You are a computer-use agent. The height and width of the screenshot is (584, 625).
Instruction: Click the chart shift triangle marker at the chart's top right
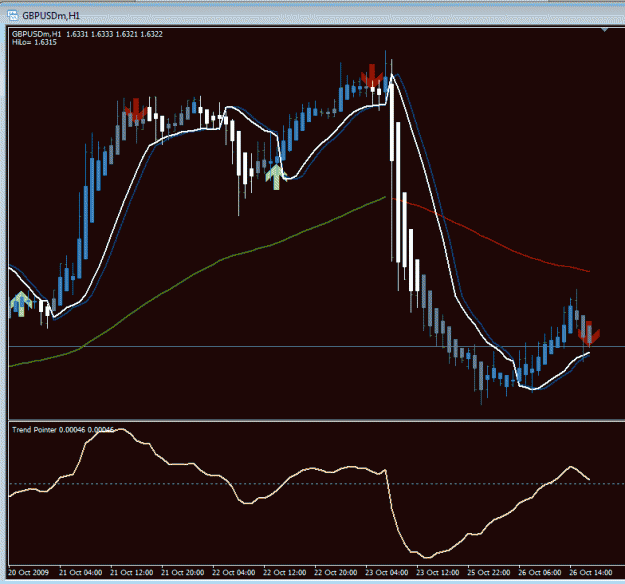tap(605, 29)
